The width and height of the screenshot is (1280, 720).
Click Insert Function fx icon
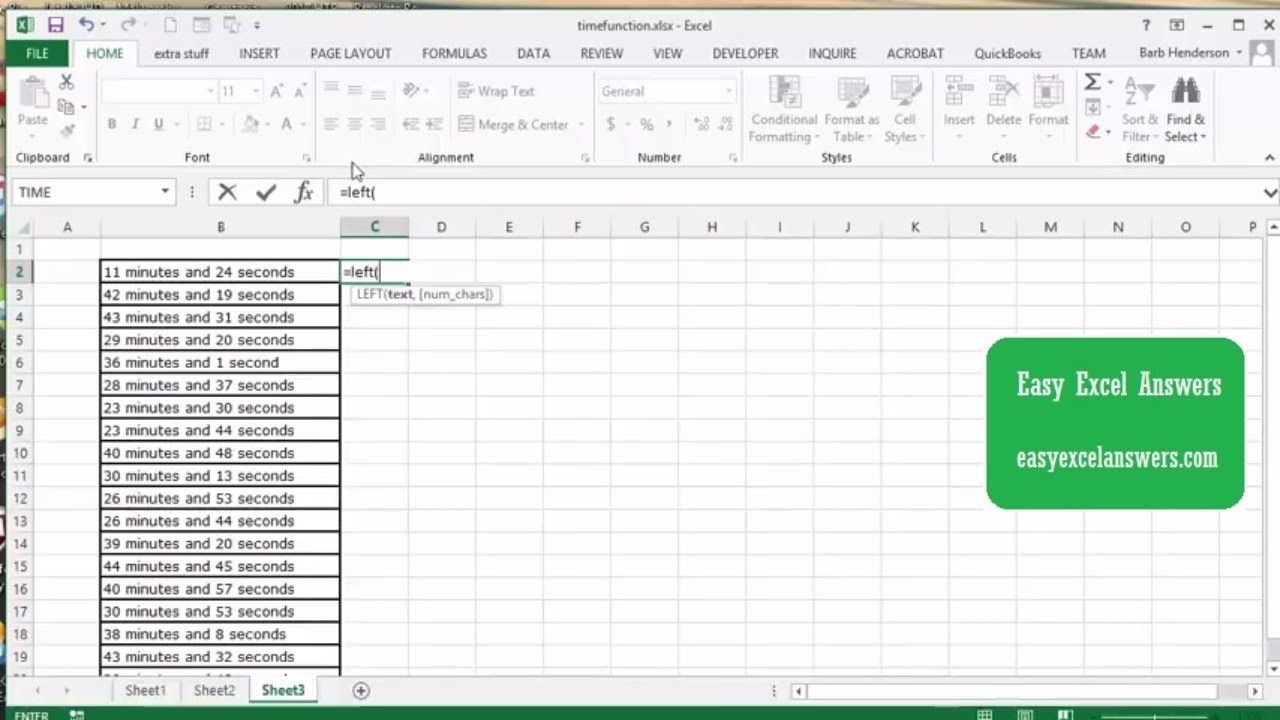(304, 192)
